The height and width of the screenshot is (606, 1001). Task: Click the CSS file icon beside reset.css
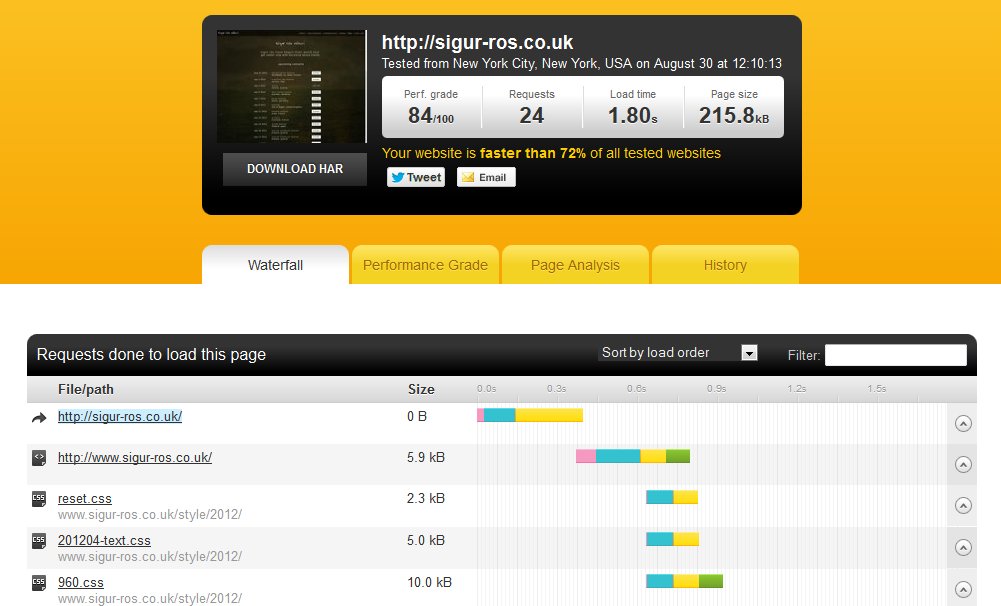39,499
